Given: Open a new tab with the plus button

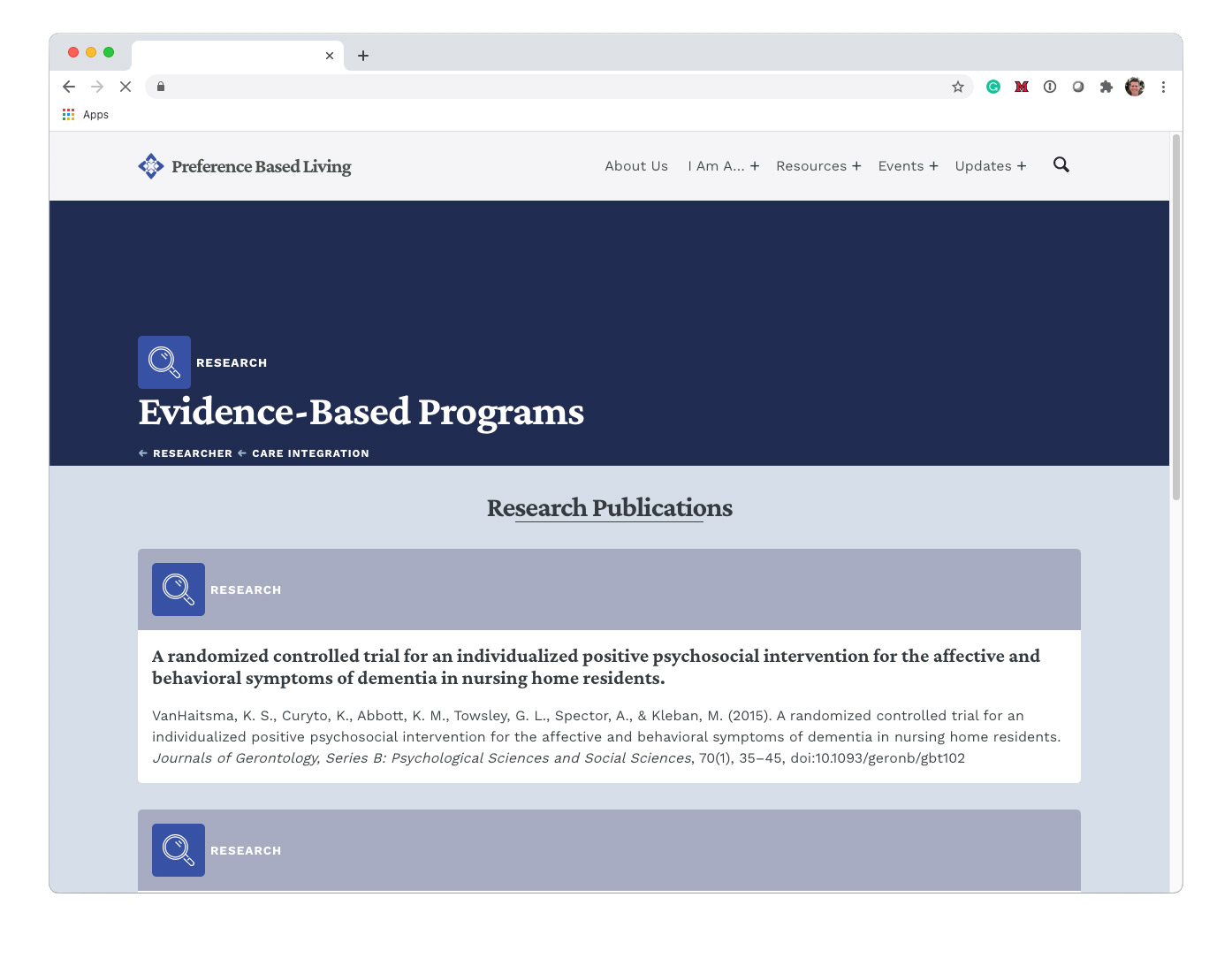Looking at the screenshot, I should (363, 56).
